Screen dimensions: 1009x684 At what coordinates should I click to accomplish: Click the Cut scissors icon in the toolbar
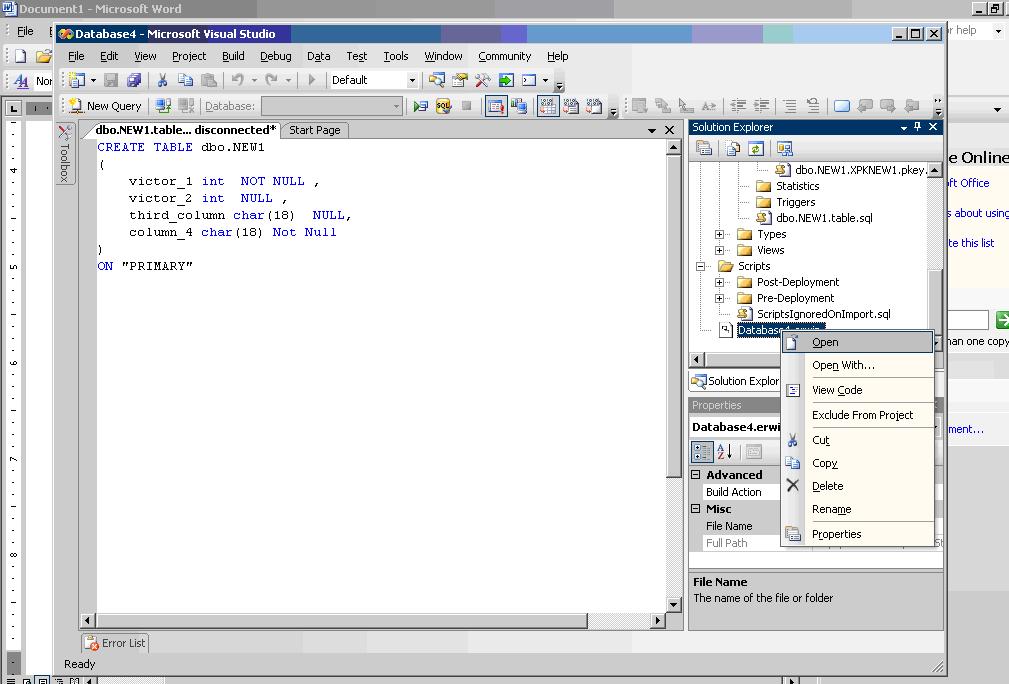(x=162, y=80)
